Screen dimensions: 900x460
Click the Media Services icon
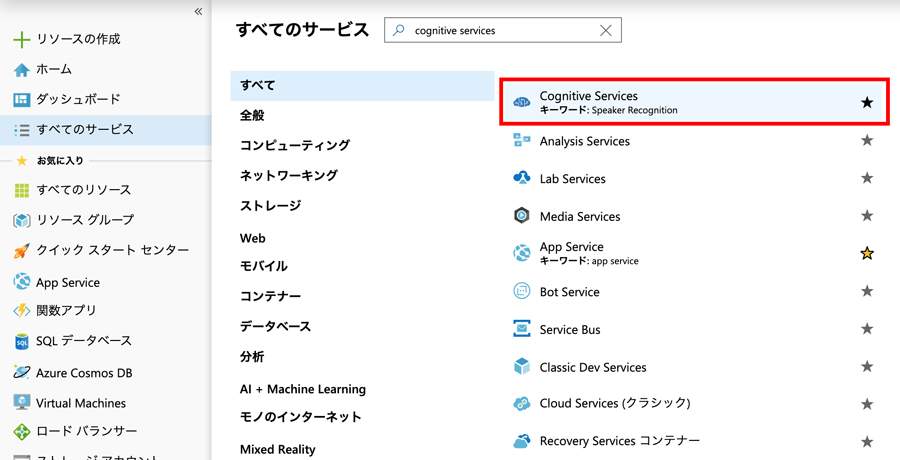pyautogui.click(x=522, y=216)
